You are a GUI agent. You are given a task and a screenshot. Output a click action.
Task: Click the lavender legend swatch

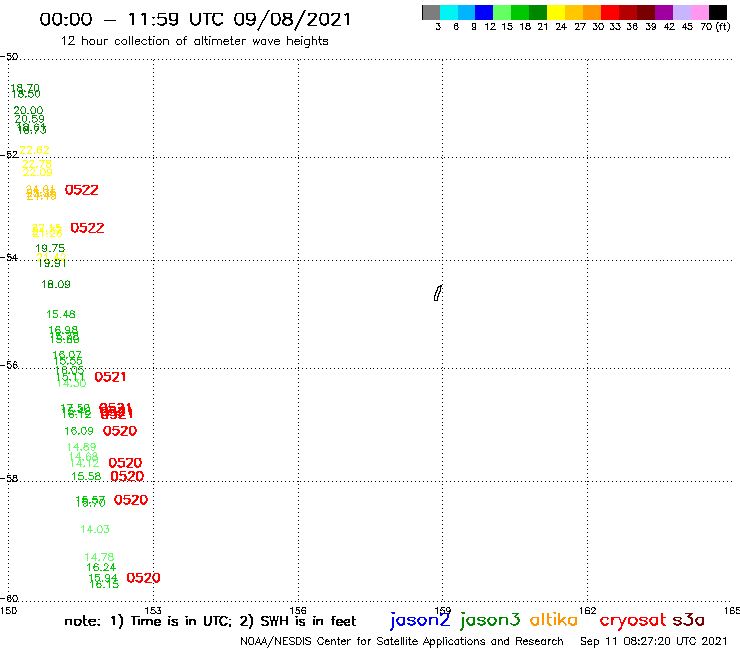coord(681,12)
